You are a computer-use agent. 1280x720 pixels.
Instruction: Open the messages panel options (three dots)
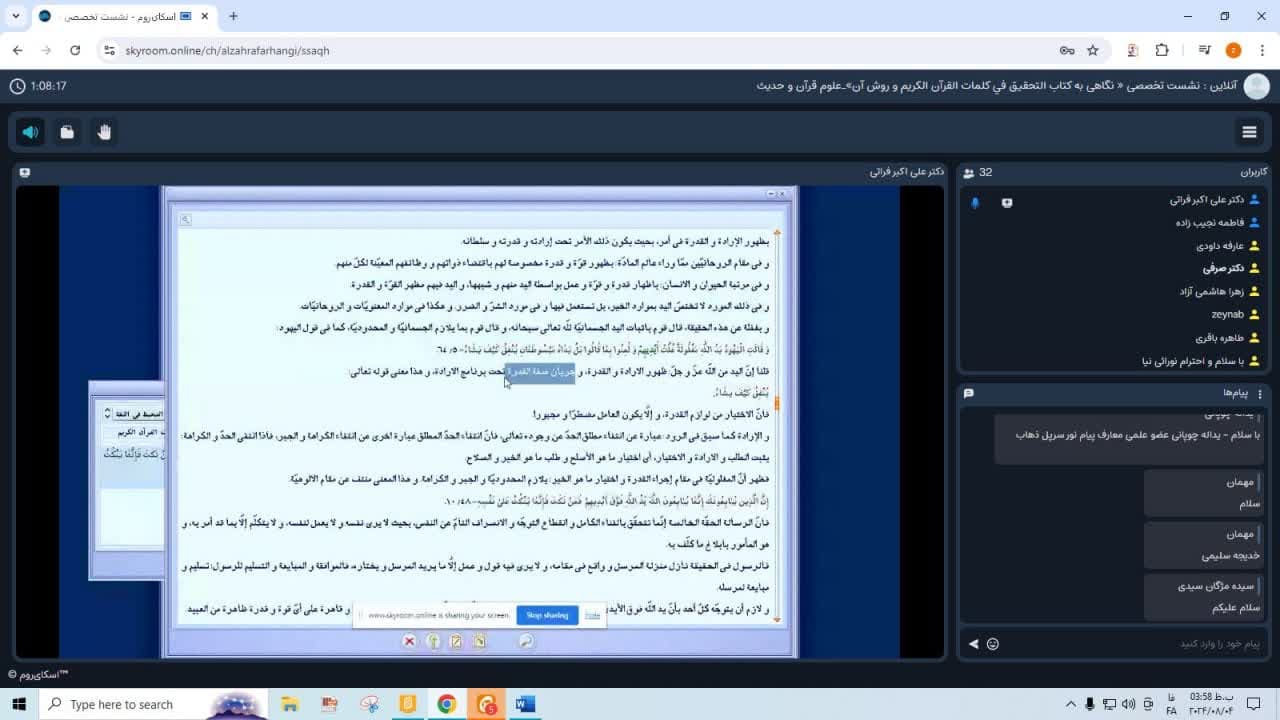[x=1260, y=394]
